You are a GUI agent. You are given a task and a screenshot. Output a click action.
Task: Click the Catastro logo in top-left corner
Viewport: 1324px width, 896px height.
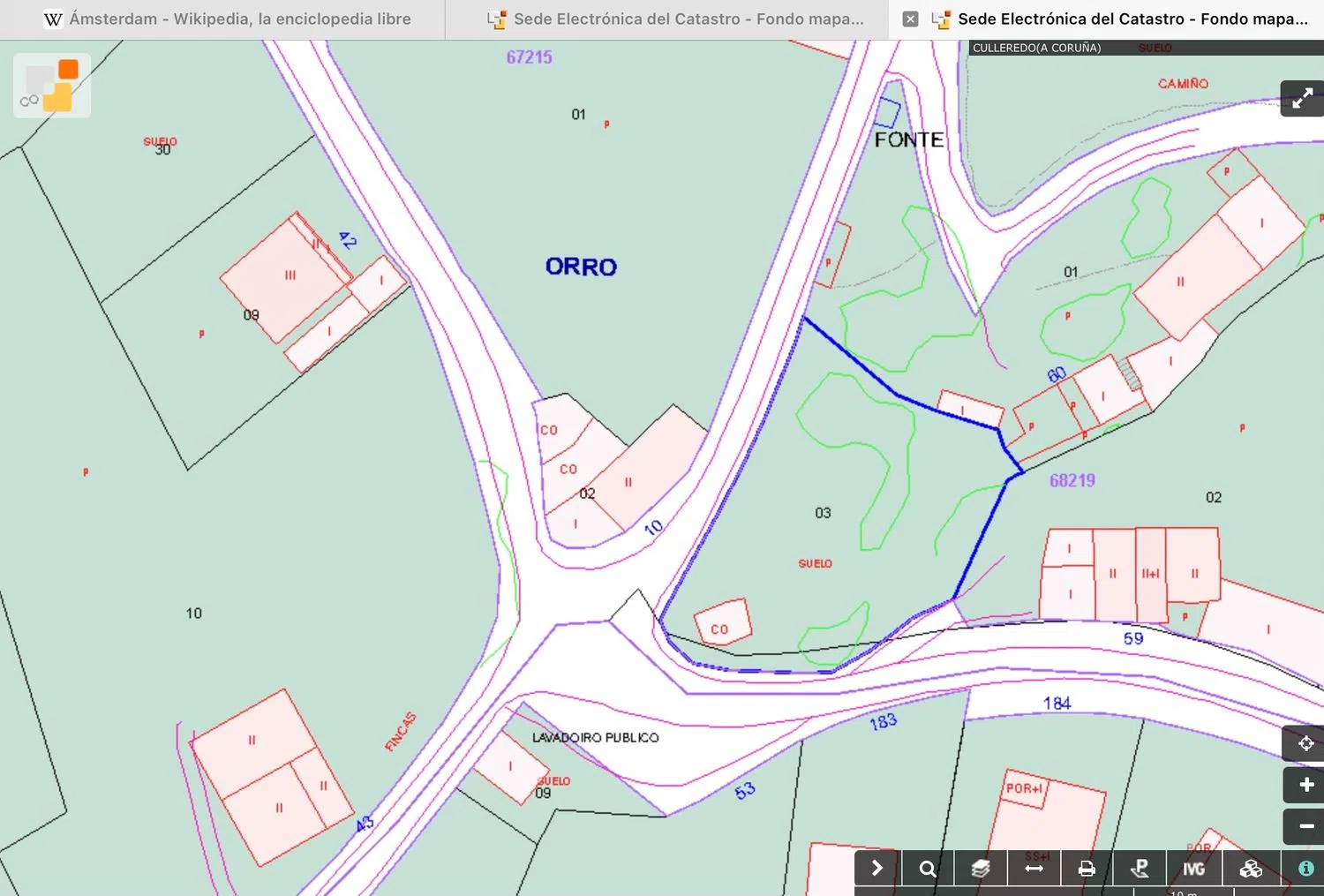[52, 86]
